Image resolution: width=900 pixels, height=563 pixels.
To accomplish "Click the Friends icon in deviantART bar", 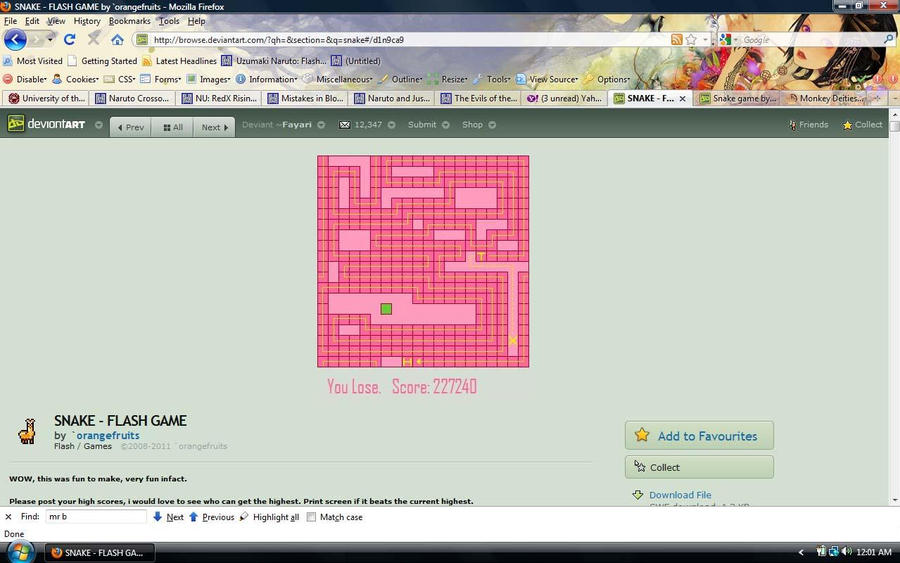I will 793,125.
